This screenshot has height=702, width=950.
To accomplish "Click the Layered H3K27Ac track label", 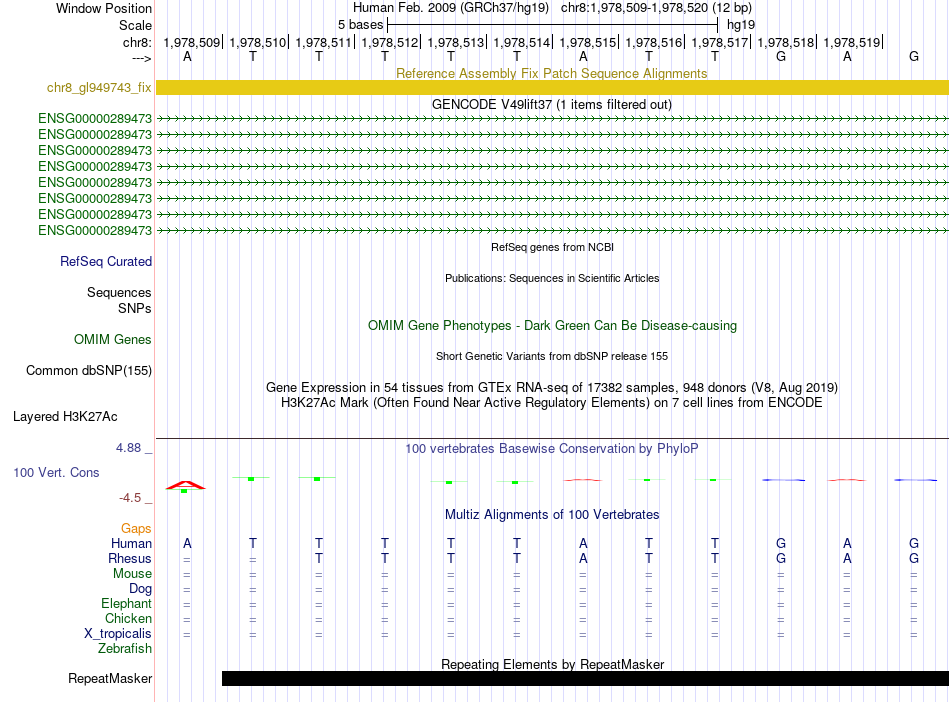I will tap(65, 416).
